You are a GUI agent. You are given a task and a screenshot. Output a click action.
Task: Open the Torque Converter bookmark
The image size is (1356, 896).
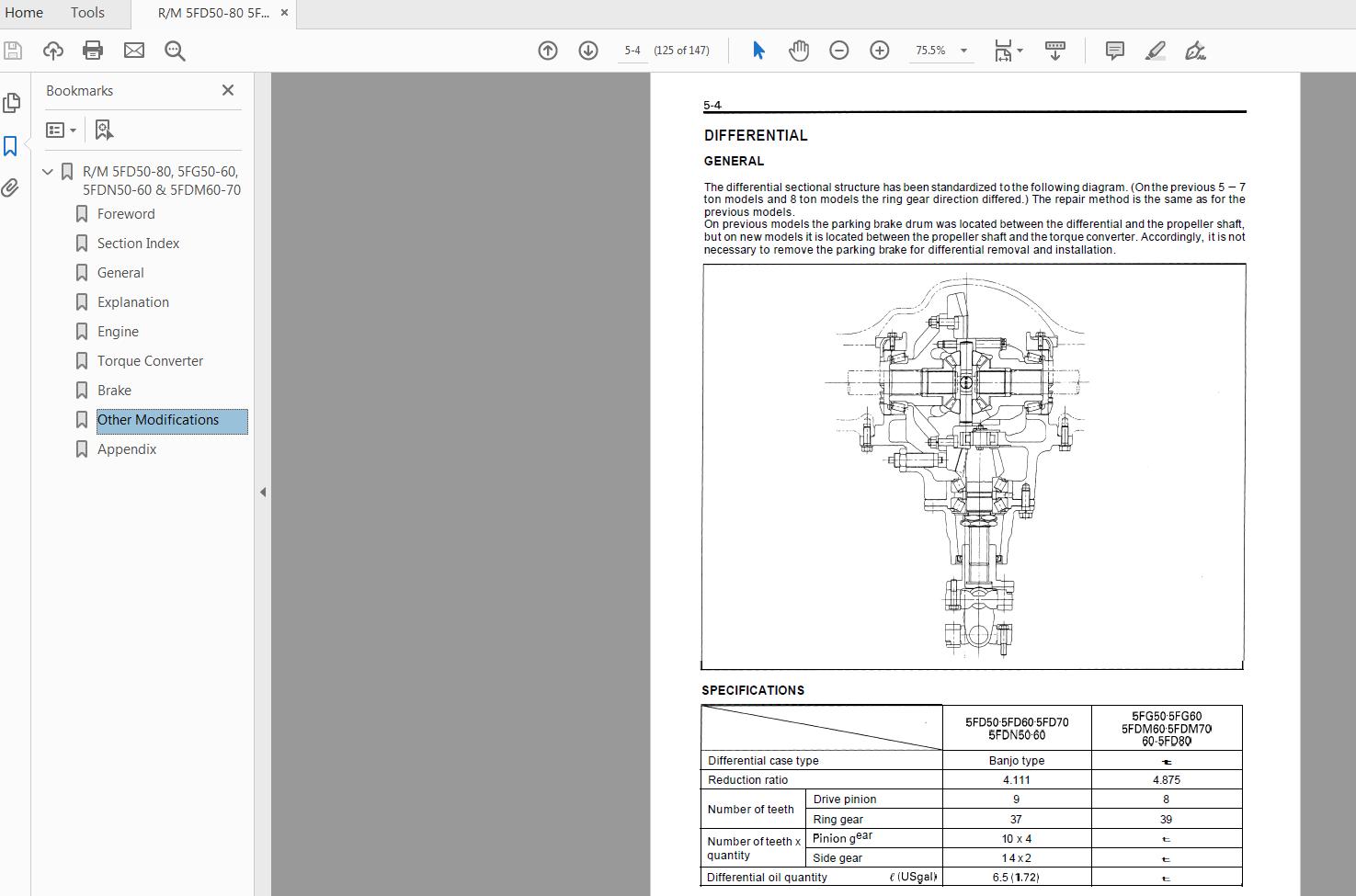click(150, 361)
